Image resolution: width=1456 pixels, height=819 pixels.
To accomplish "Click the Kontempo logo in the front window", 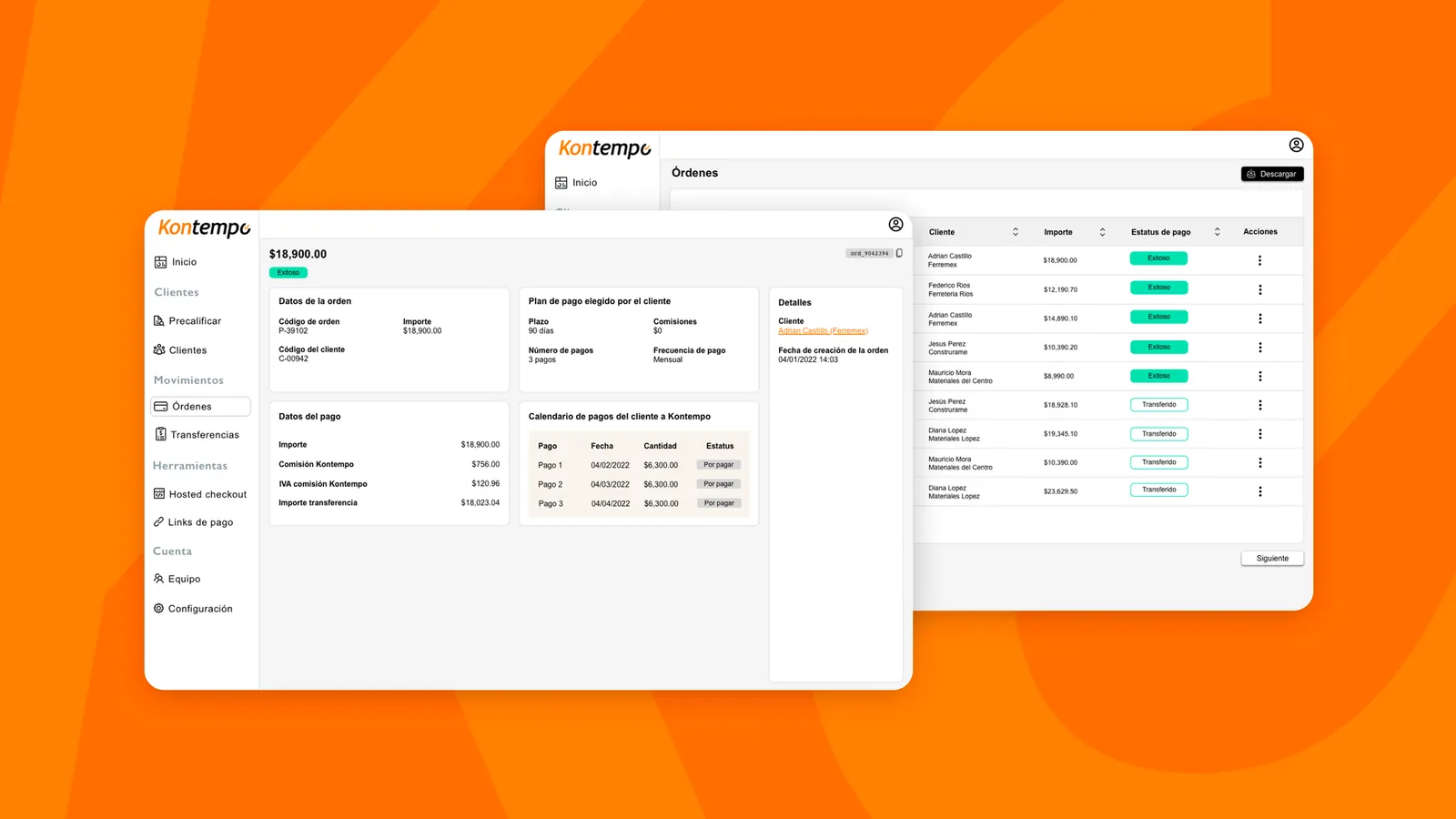I will pos(205,227).
